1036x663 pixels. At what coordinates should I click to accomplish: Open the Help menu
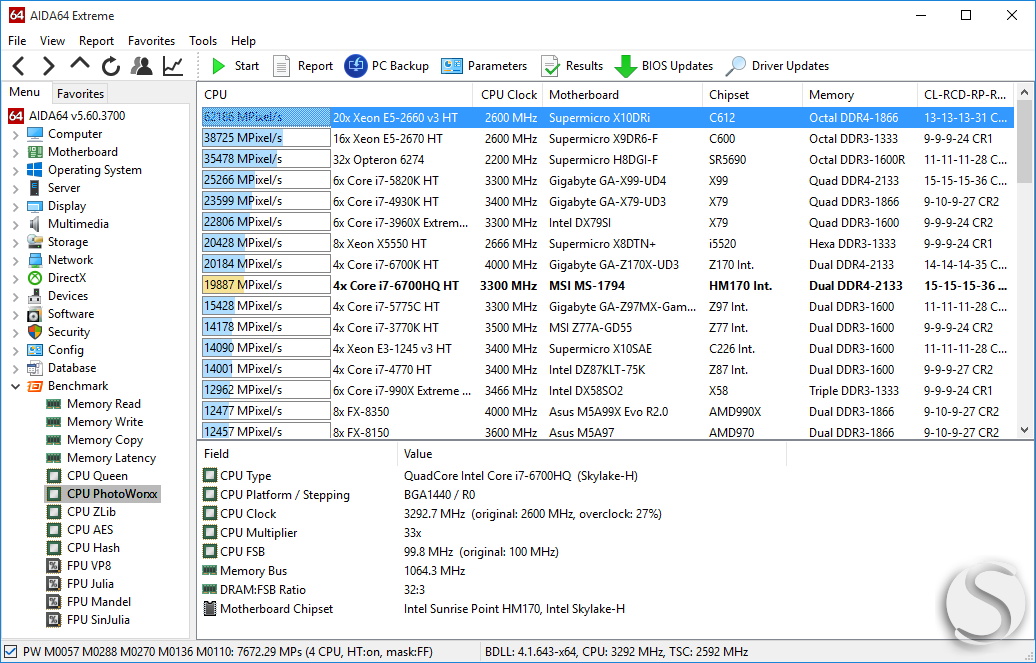(x=243, y=41)
